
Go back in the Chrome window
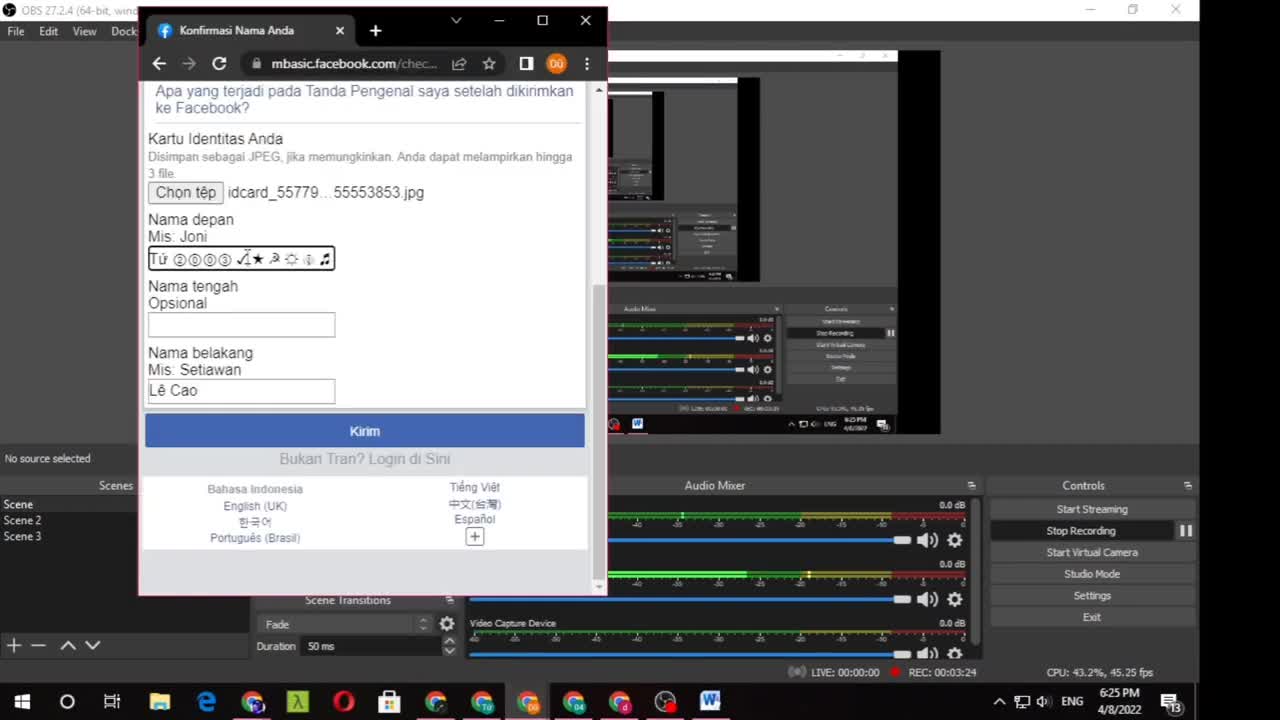click(x=159, y=63)
